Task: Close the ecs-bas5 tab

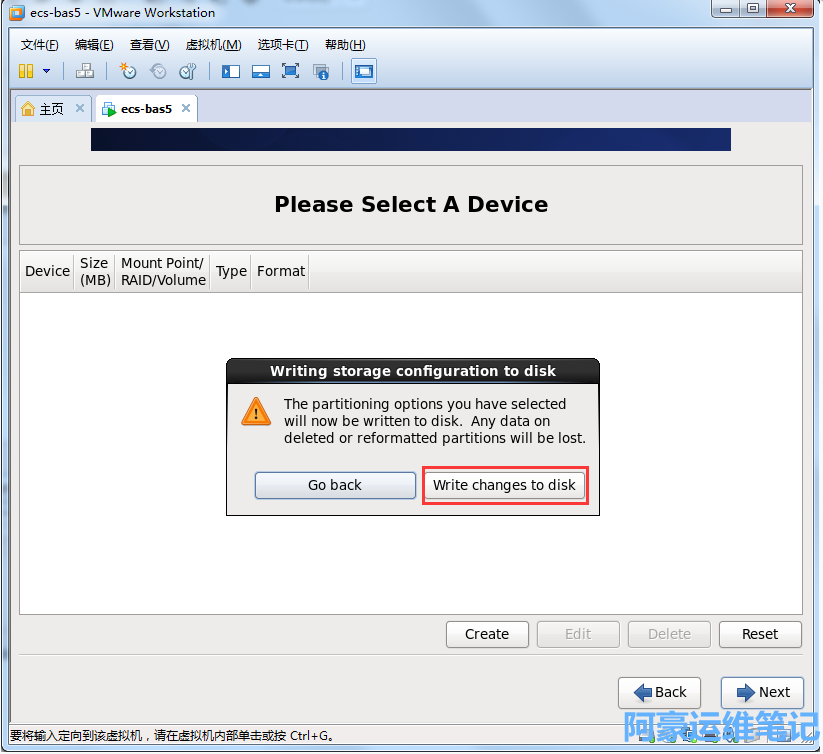Action: coord(184,109)
